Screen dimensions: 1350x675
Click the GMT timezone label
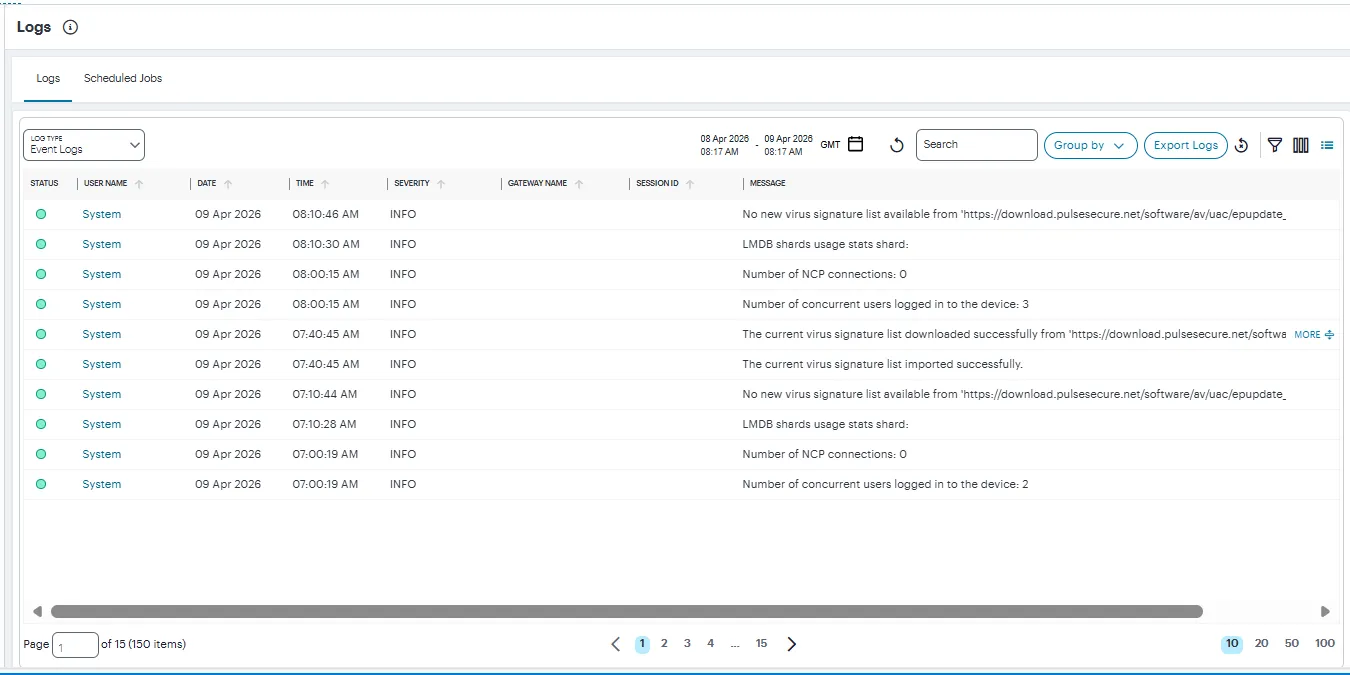830,145
